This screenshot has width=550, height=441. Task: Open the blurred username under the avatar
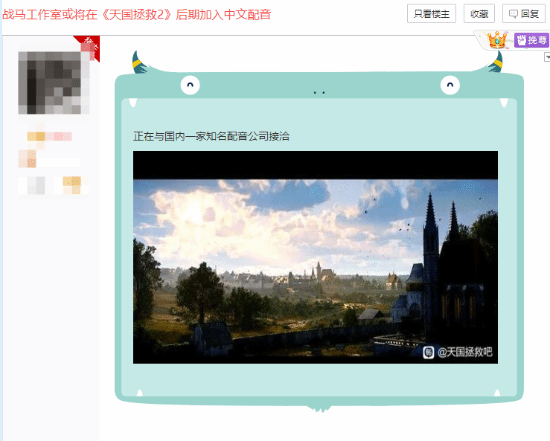49,136
